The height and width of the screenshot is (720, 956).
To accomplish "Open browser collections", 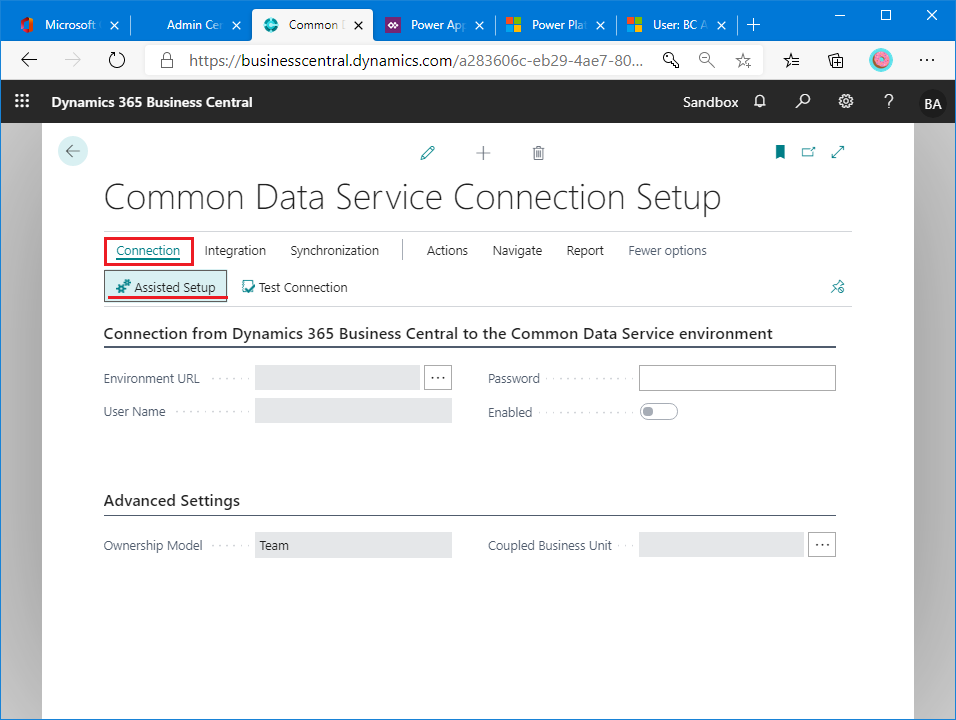I will (x=835, y=60).
